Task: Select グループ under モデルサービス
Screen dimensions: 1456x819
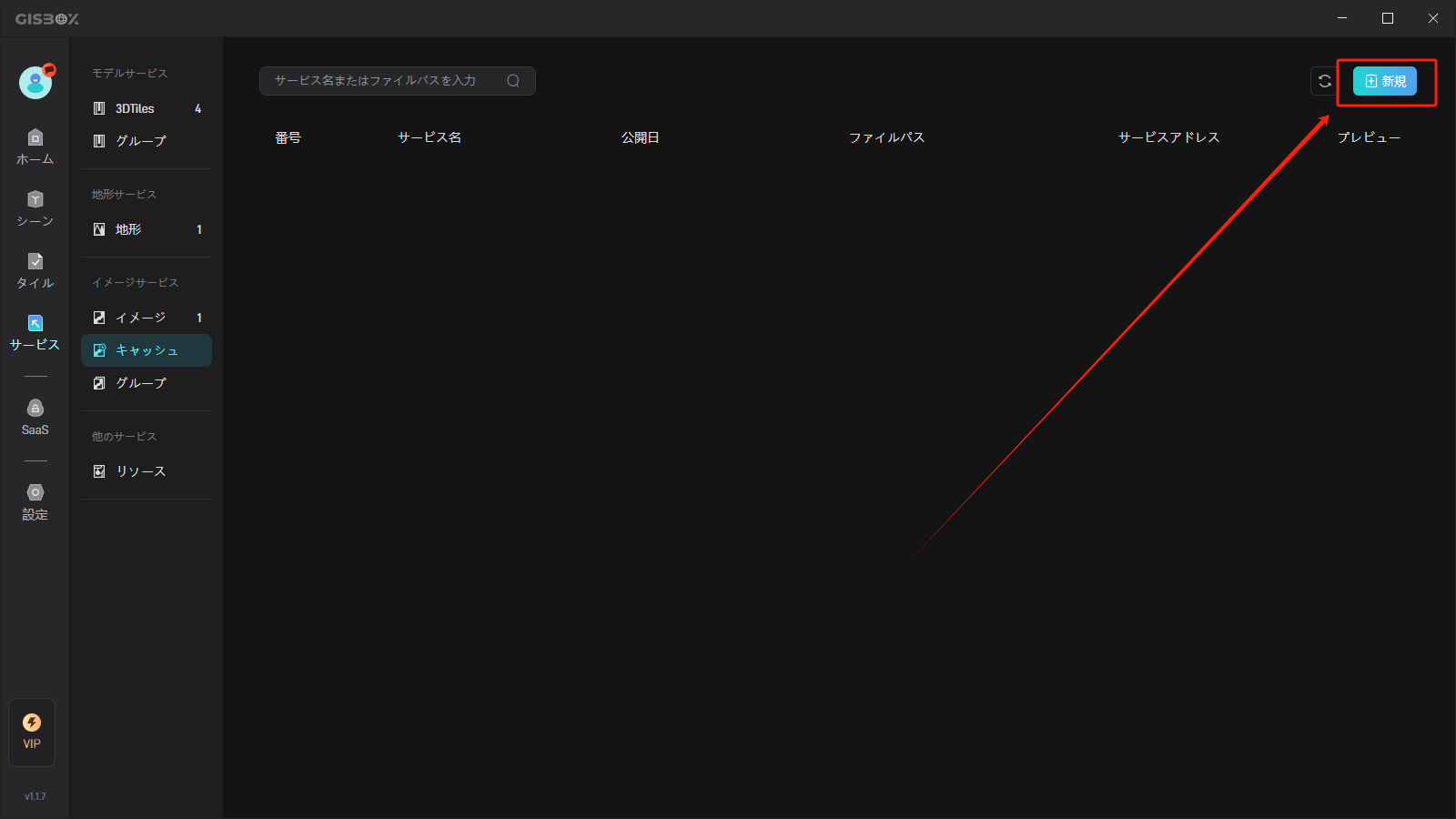Action: pos(147,141)
